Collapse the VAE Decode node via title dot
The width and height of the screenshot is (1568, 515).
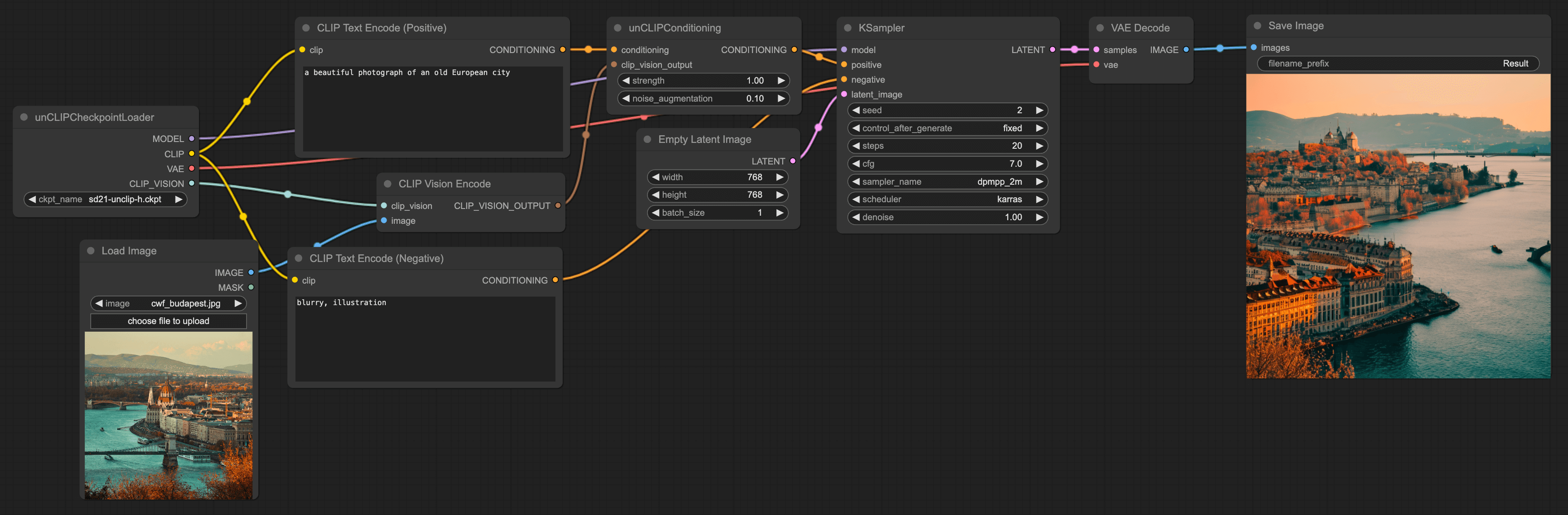[x=1100, y=28]
